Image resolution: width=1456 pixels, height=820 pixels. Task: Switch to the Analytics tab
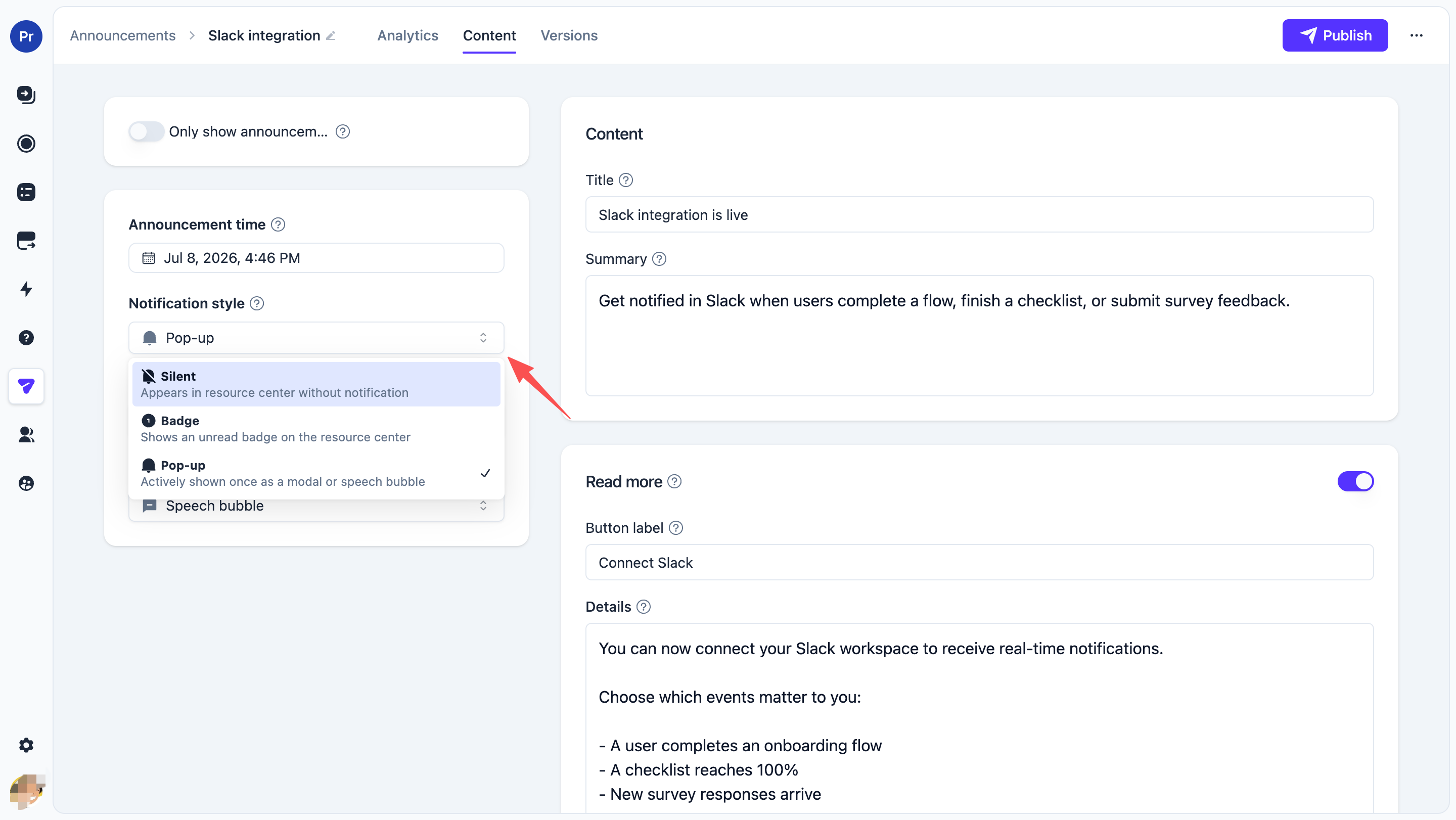coord(407,35)
